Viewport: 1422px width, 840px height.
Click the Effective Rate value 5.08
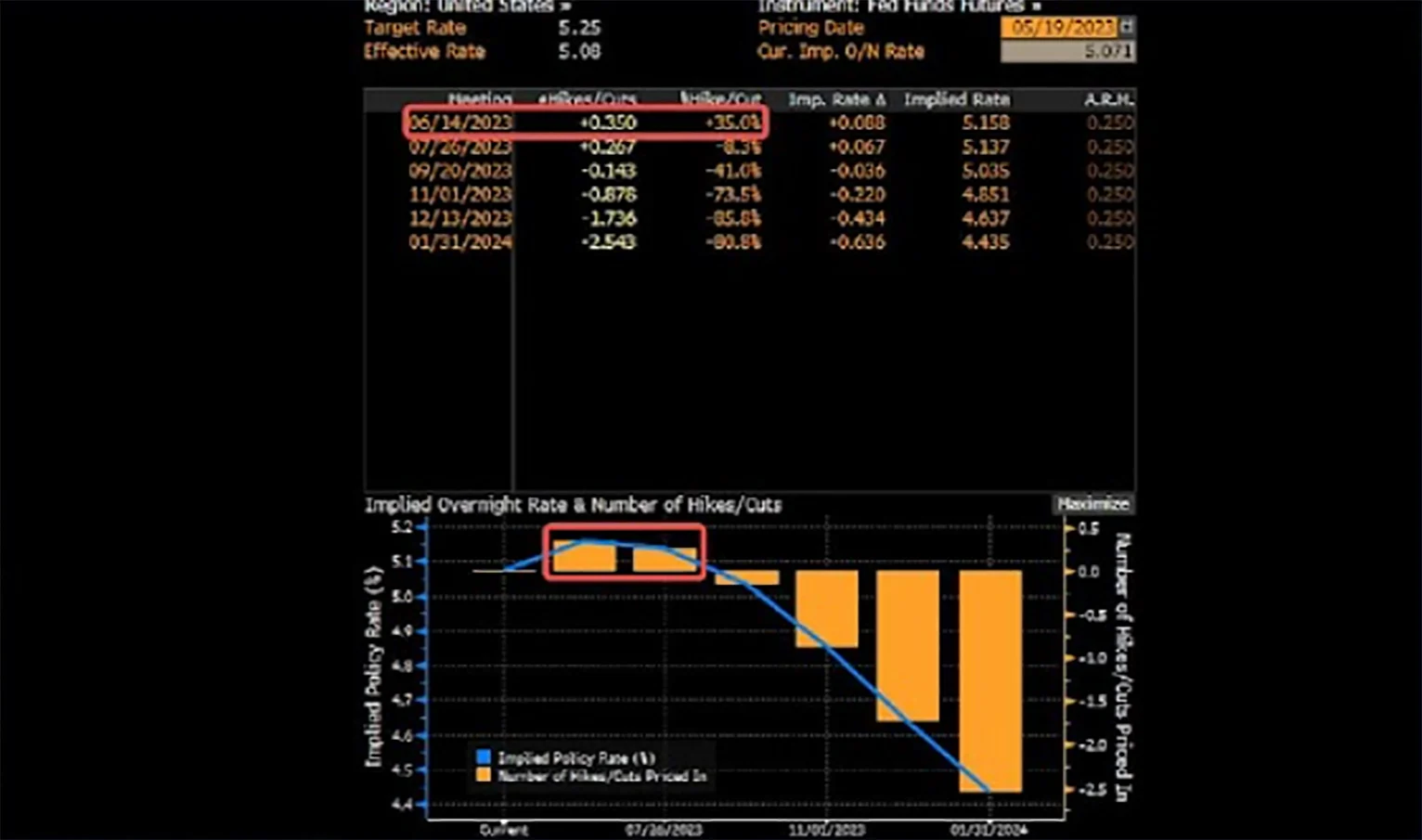tap(579, 51)
